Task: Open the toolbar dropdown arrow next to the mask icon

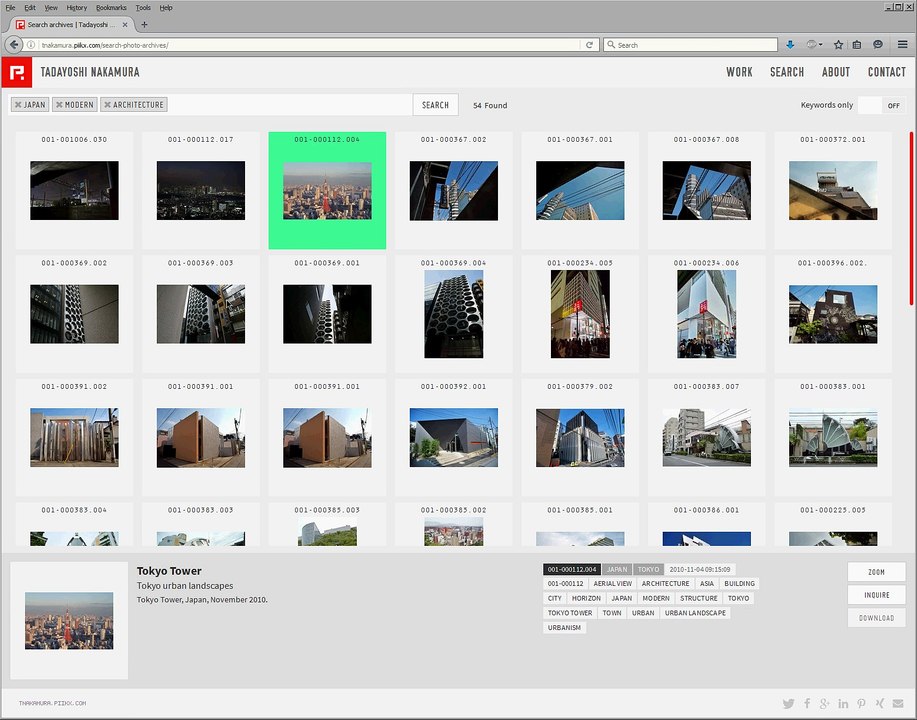Action: pos(821,45)
